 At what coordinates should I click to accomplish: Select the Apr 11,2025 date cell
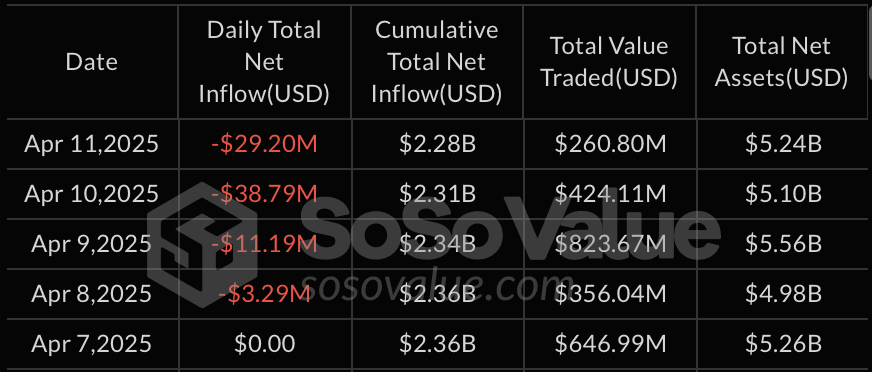[92, 145]
